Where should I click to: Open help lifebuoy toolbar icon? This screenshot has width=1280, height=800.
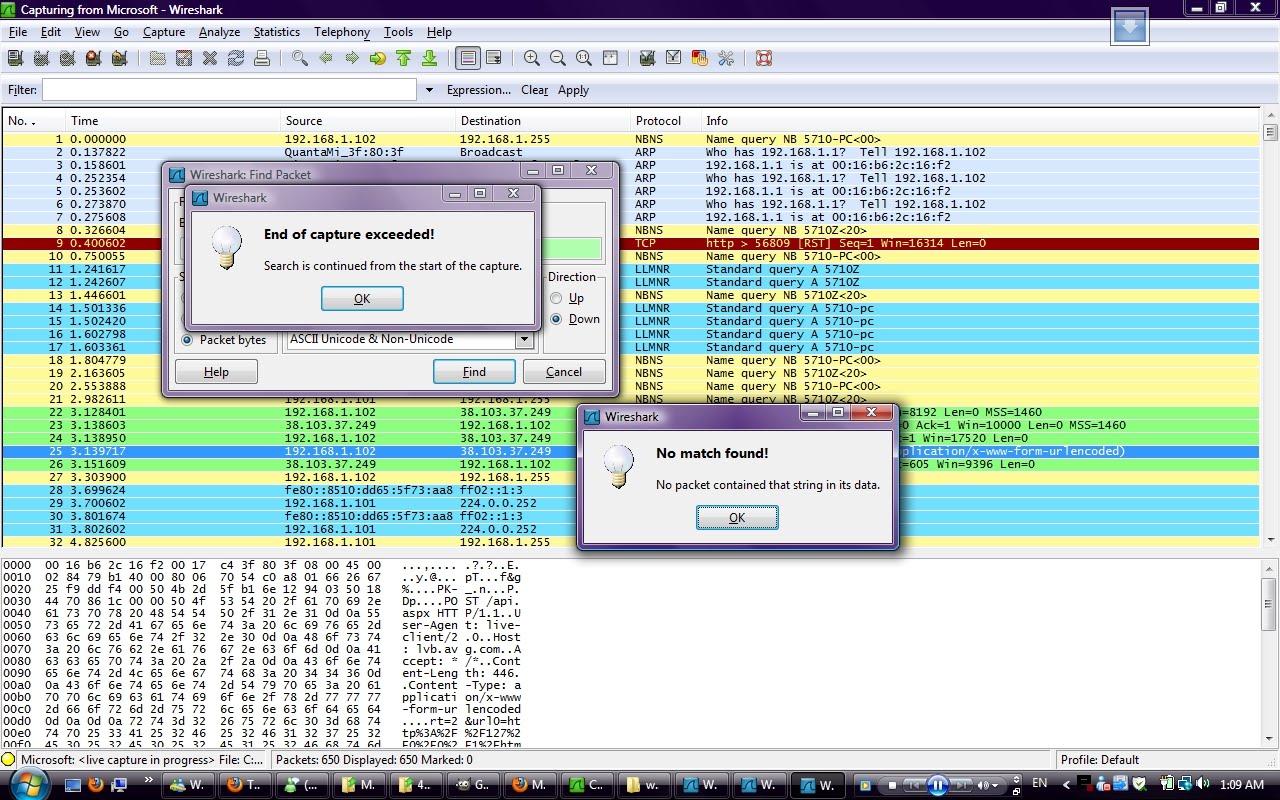pyautogui.click(x=764, y=58)
